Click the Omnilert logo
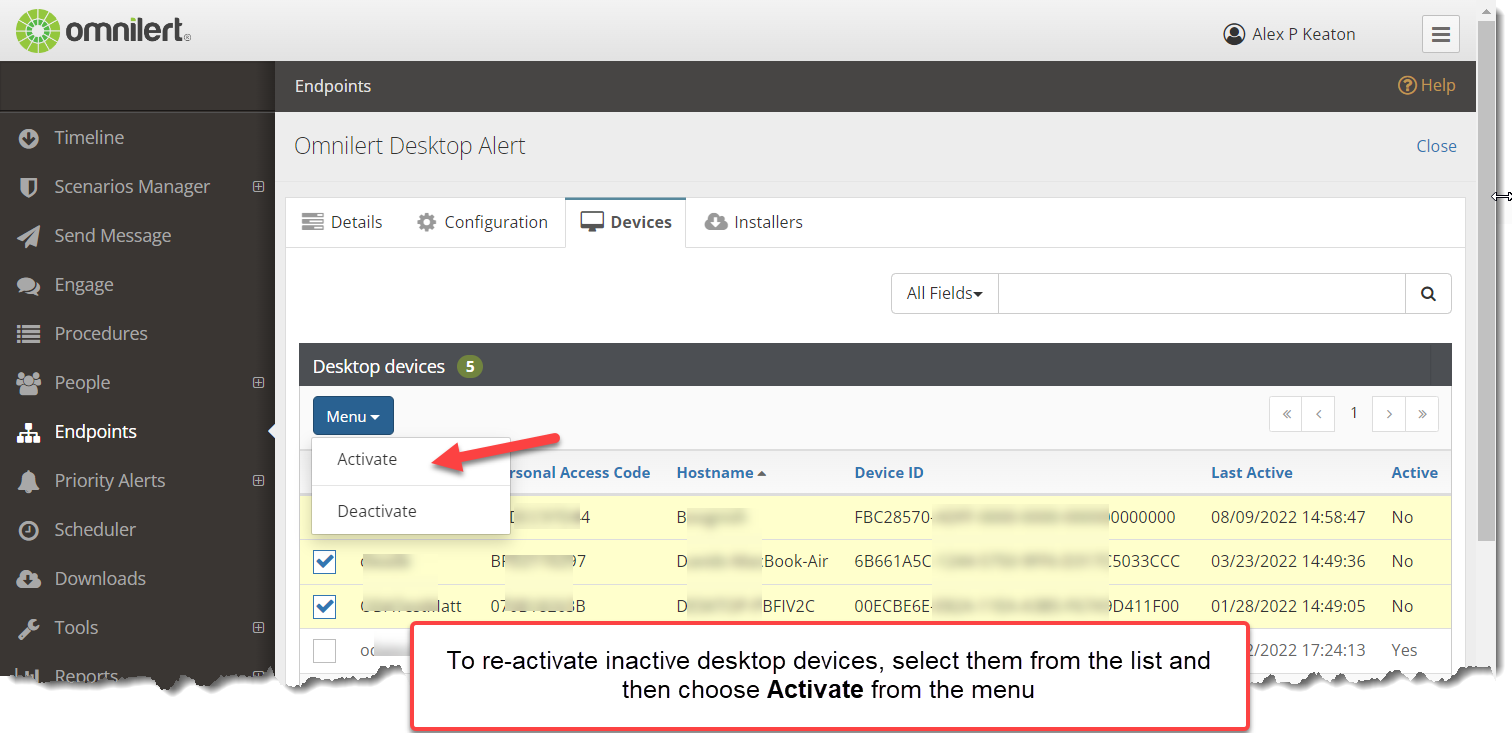The image size is (1512, 733). click(104, 31)
